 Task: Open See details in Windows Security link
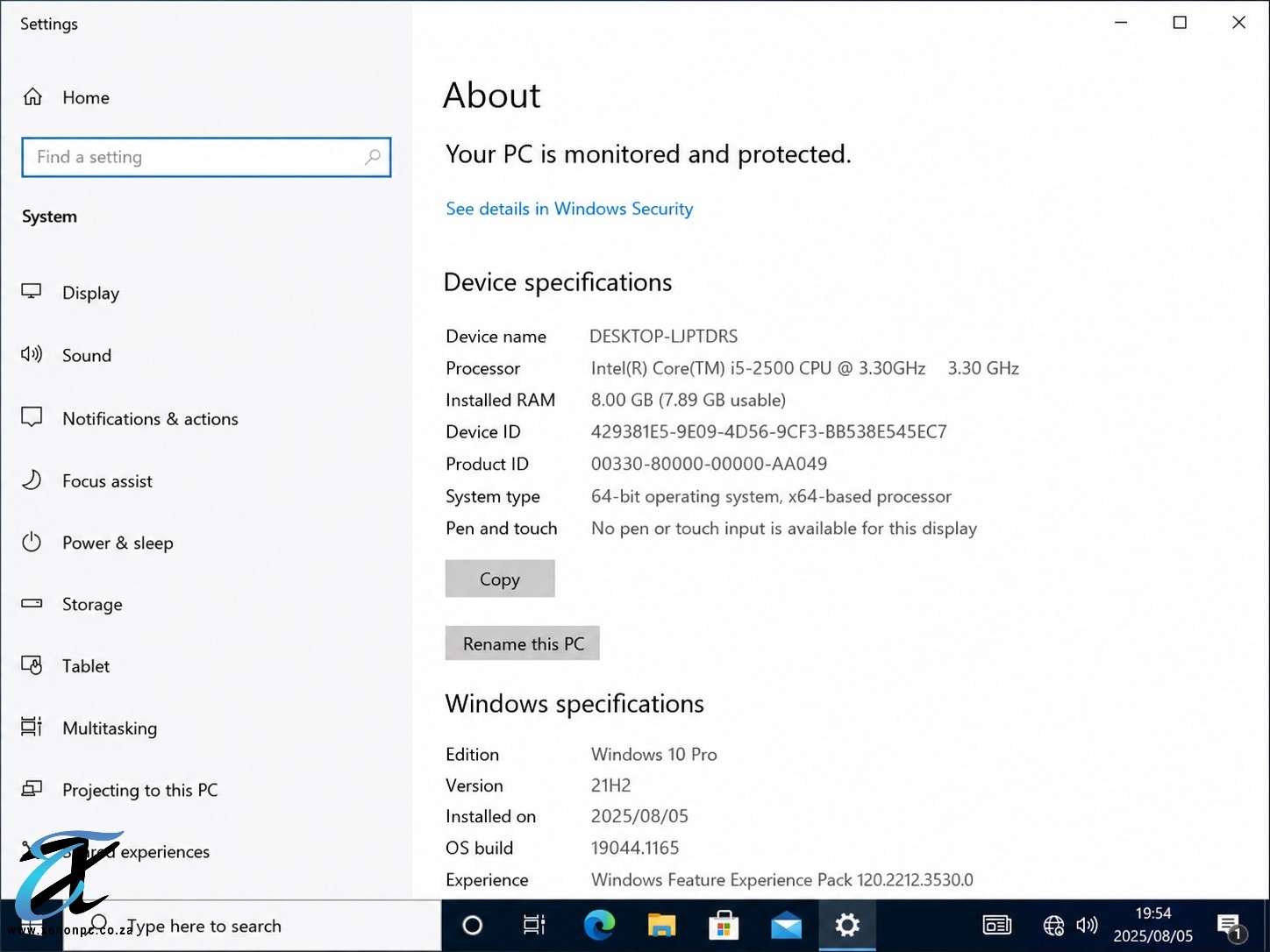click(569, 209)
